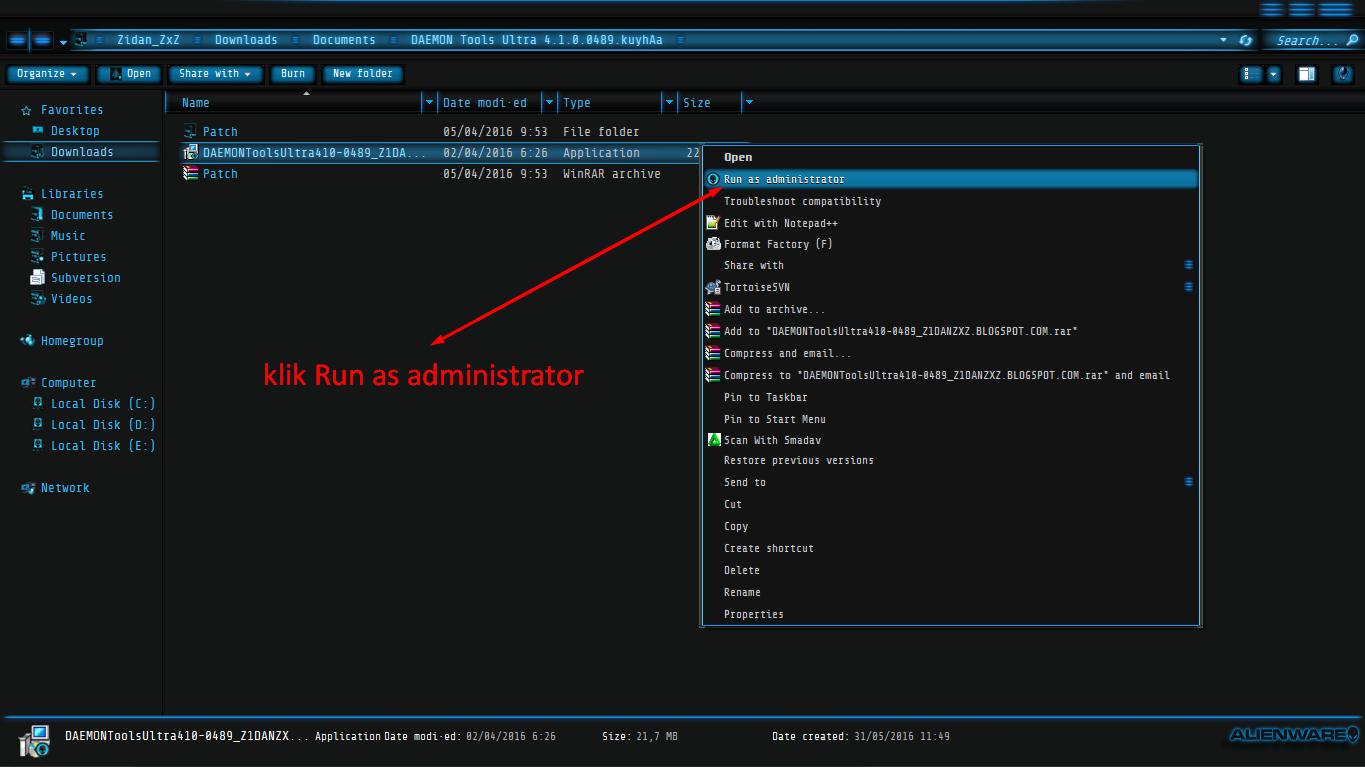Screen dimensions: 1365x767
Task: Create a New folder from the toolbar
Action: click(x=362, y=74)
